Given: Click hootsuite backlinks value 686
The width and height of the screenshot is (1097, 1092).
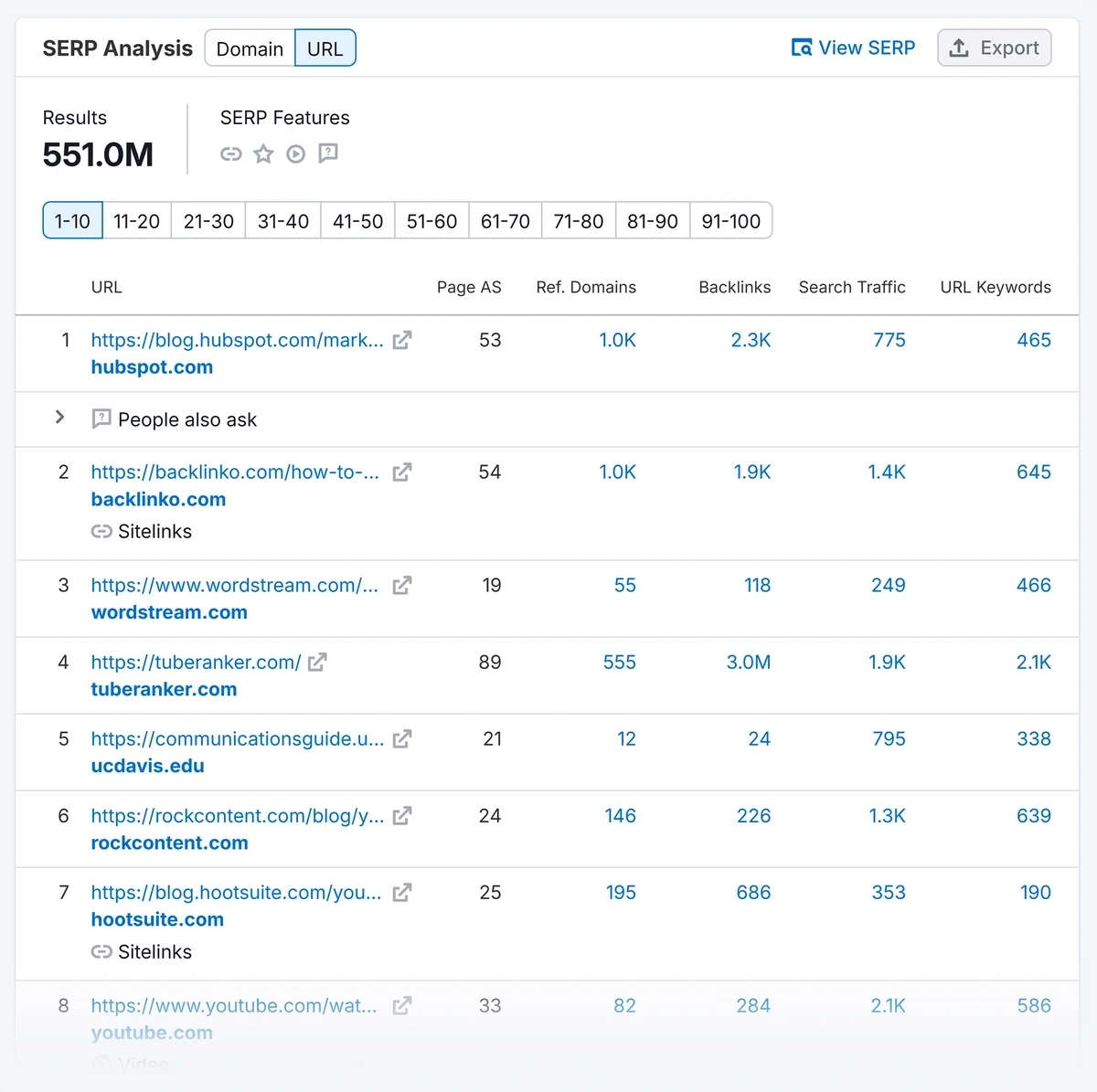Looking at the screenshot, I should [x=754, y=893].
